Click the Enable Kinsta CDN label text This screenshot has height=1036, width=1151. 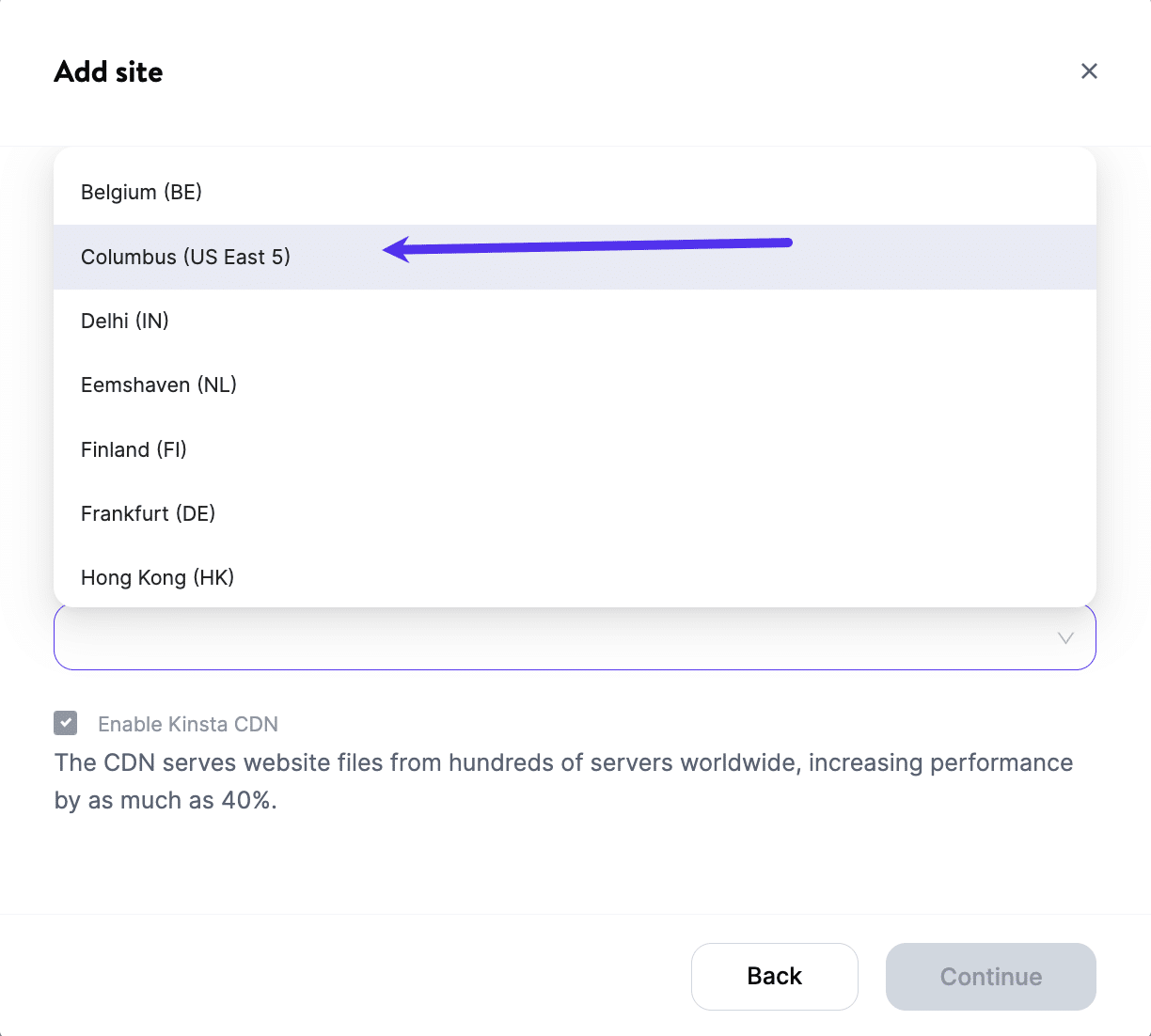pyautogui.click(x=187, y=723)
